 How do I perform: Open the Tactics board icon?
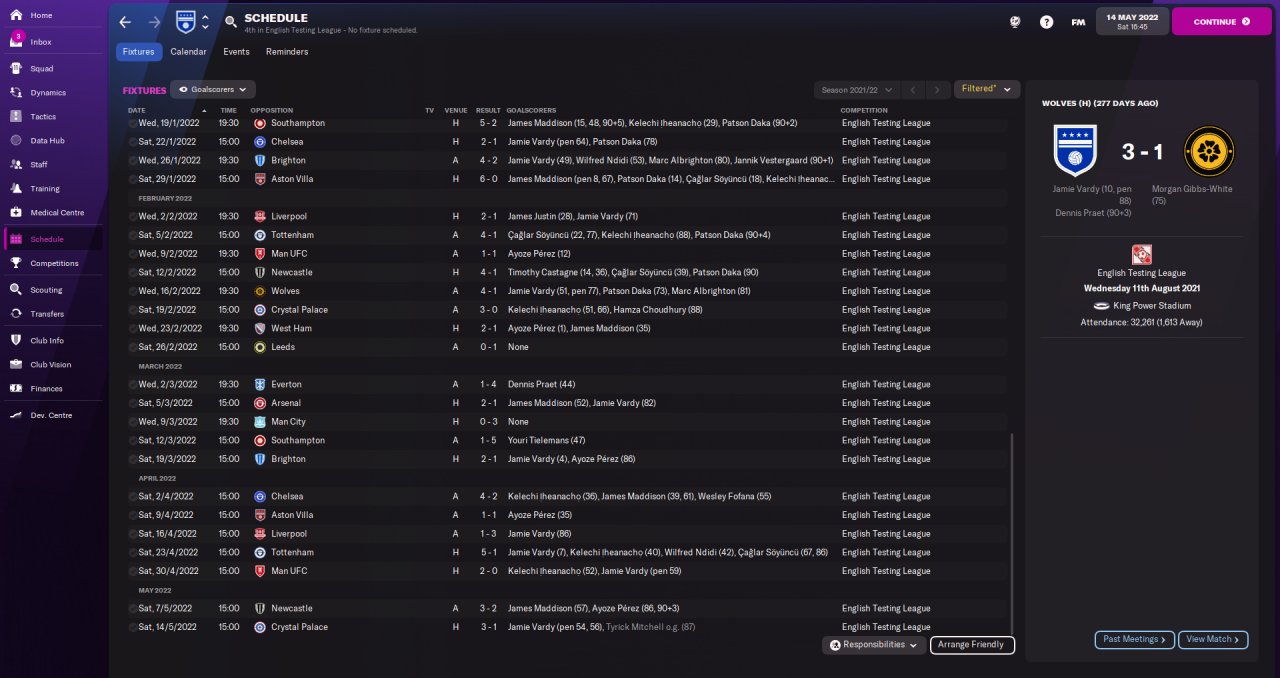(x=17, y=117)
